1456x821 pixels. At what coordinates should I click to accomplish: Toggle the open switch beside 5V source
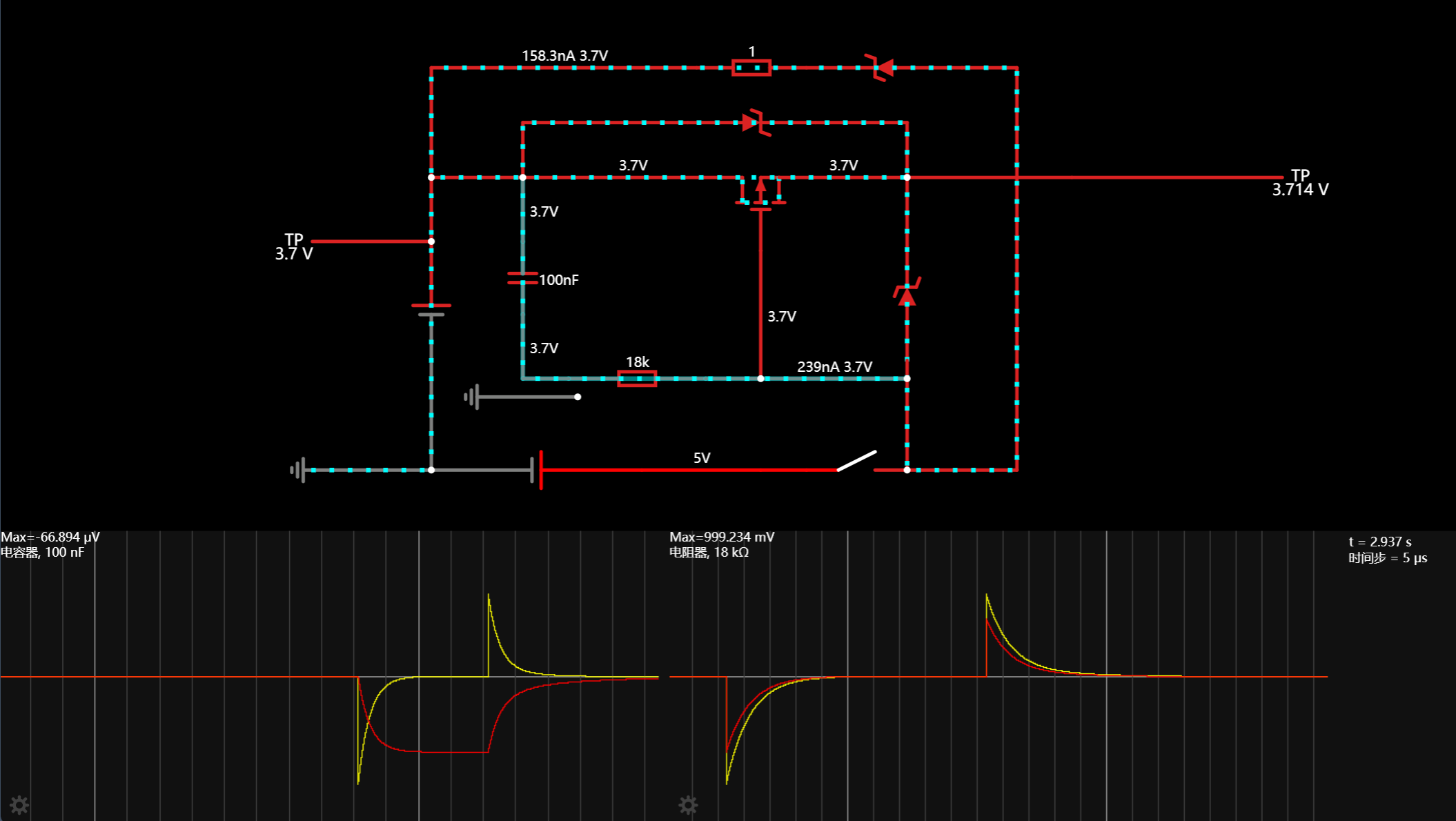point(856,461)
